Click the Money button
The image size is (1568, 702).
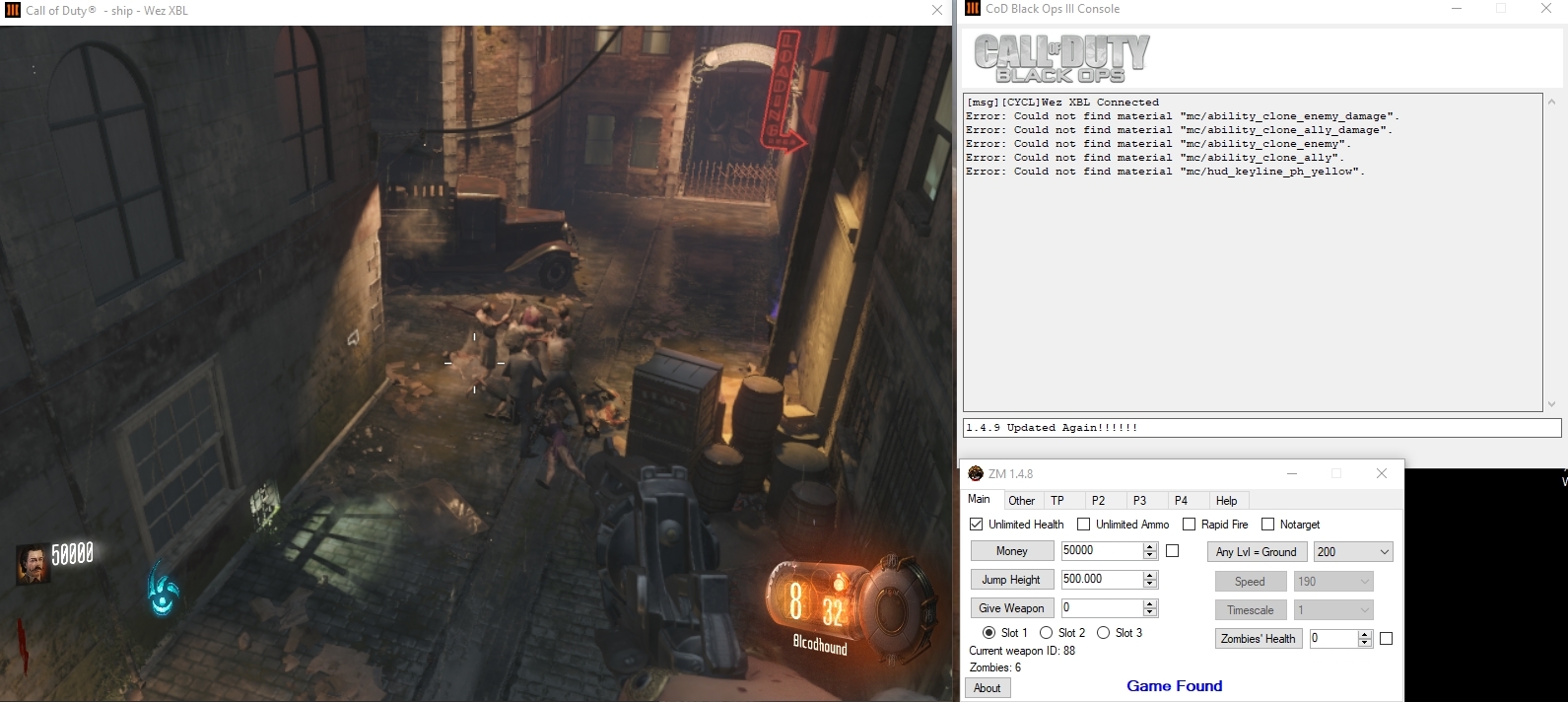tap(1012, 551)
